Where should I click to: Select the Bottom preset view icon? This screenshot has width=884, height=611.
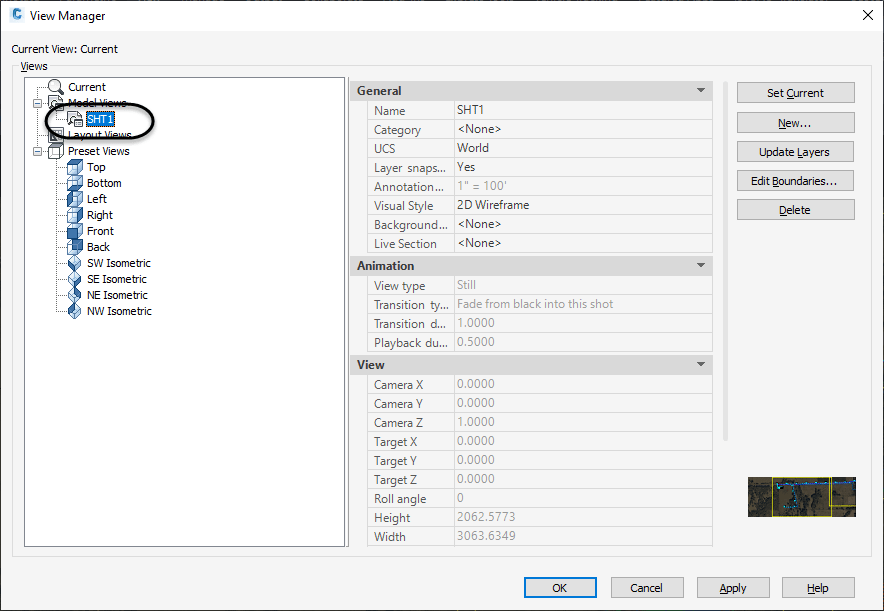click(x=72, y=183)
